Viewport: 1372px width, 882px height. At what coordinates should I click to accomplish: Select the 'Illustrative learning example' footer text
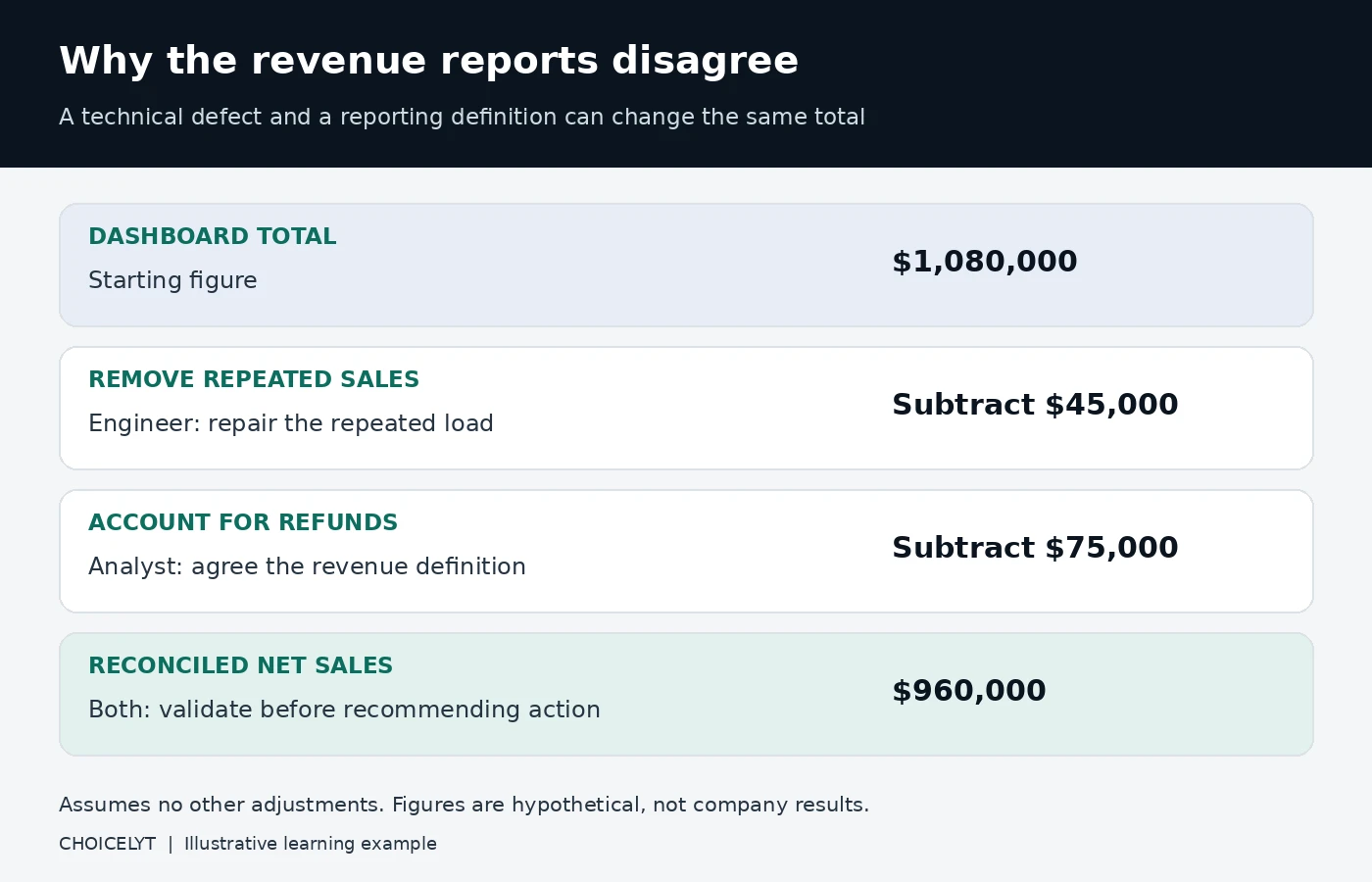(x=310, y=844)
